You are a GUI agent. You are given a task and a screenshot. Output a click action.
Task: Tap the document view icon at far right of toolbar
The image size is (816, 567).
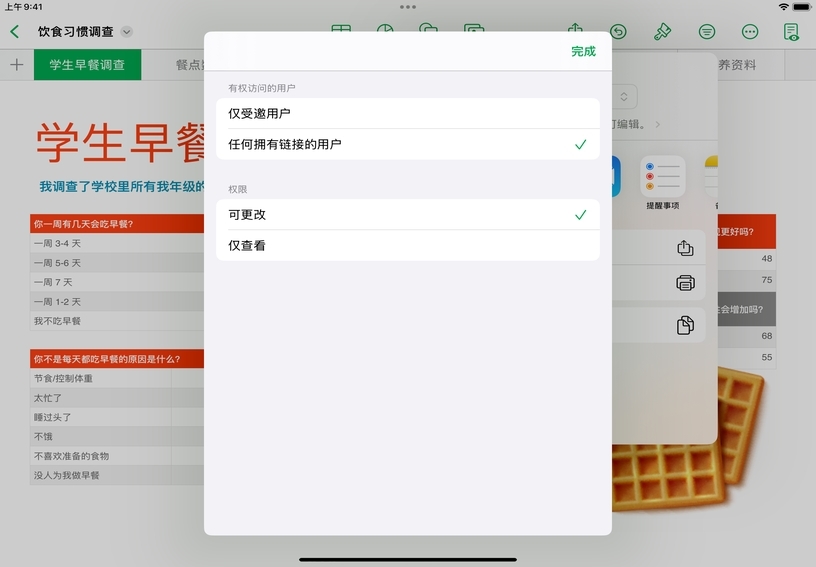tap(792, 32)
